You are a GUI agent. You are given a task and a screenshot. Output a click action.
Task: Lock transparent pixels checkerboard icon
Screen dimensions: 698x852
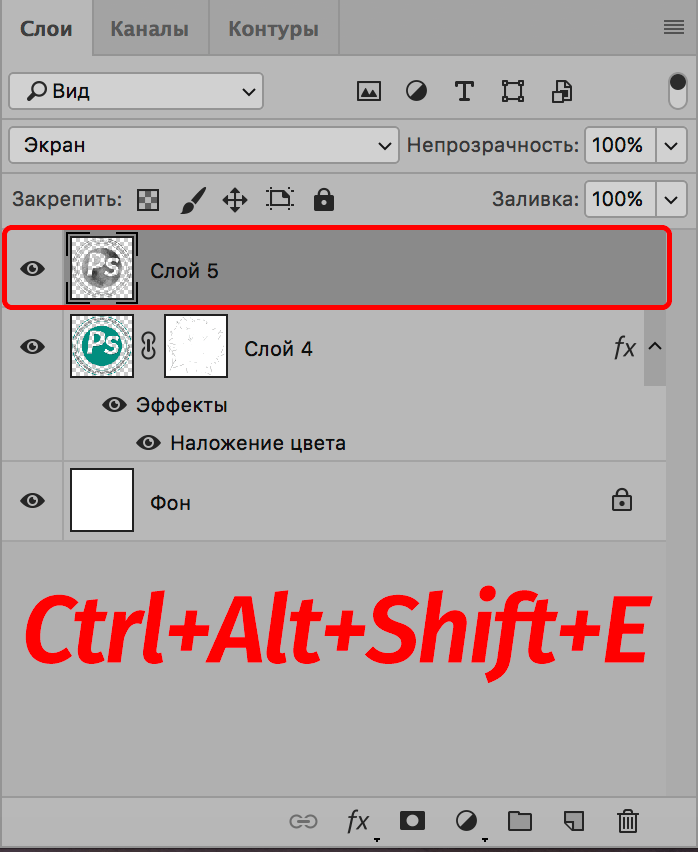coord(148,199)
